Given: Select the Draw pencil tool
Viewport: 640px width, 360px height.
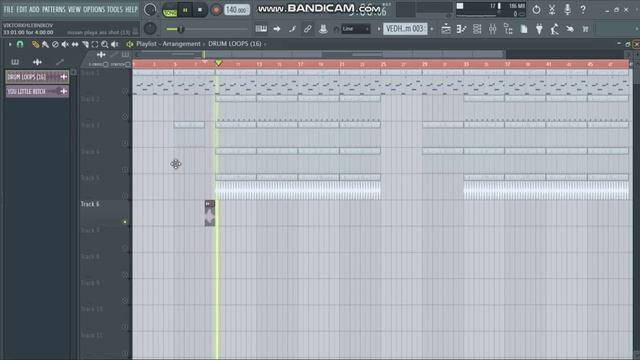Looking at the screenshot, I should [36, 44].
